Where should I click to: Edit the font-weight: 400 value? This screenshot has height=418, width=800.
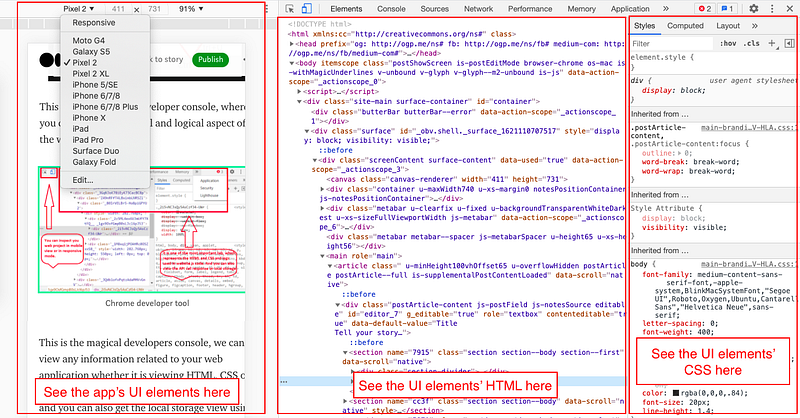point(707,332)
